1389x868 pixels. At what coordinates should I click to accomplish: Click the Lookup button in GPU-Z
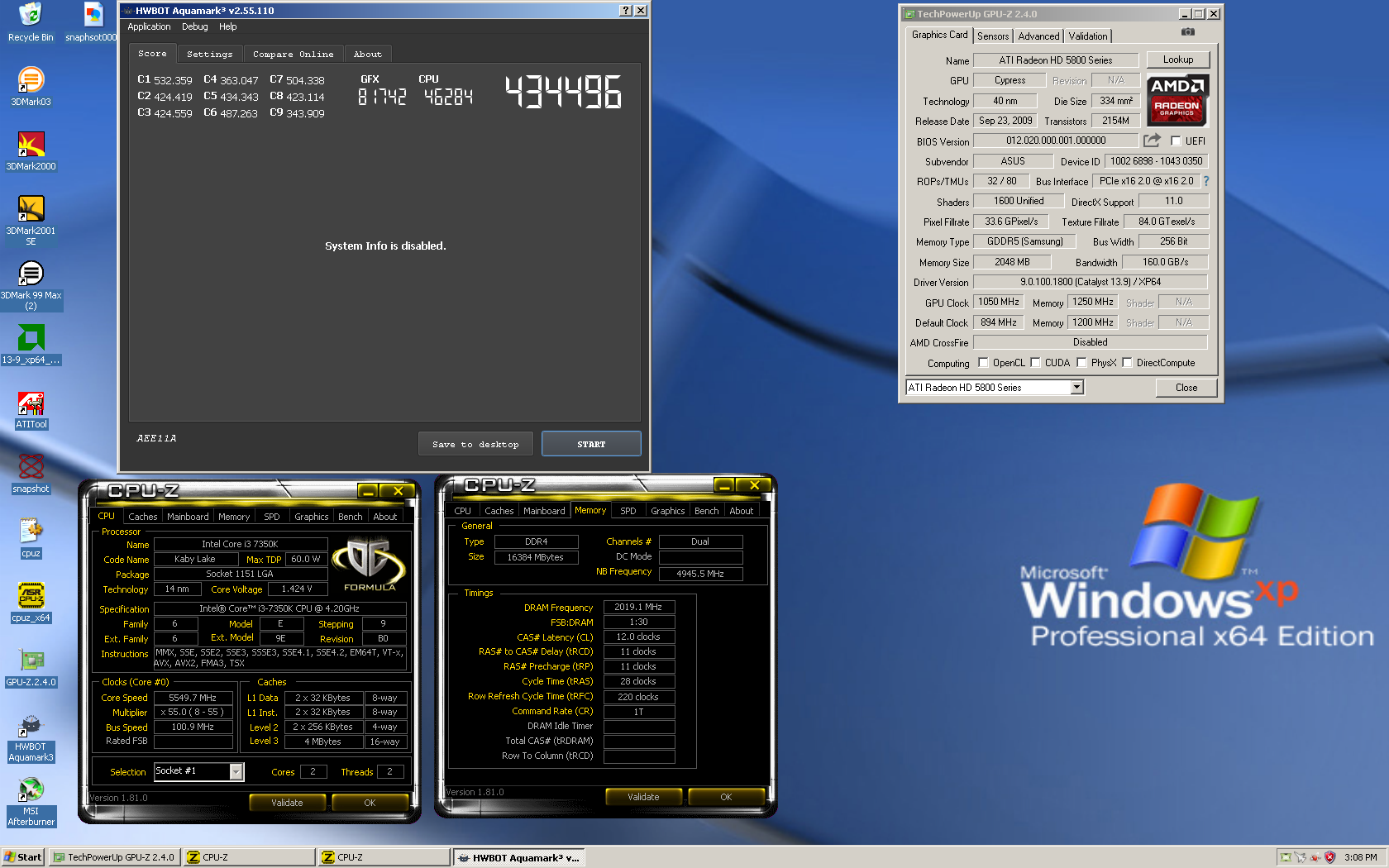(x=1178, y=60)
